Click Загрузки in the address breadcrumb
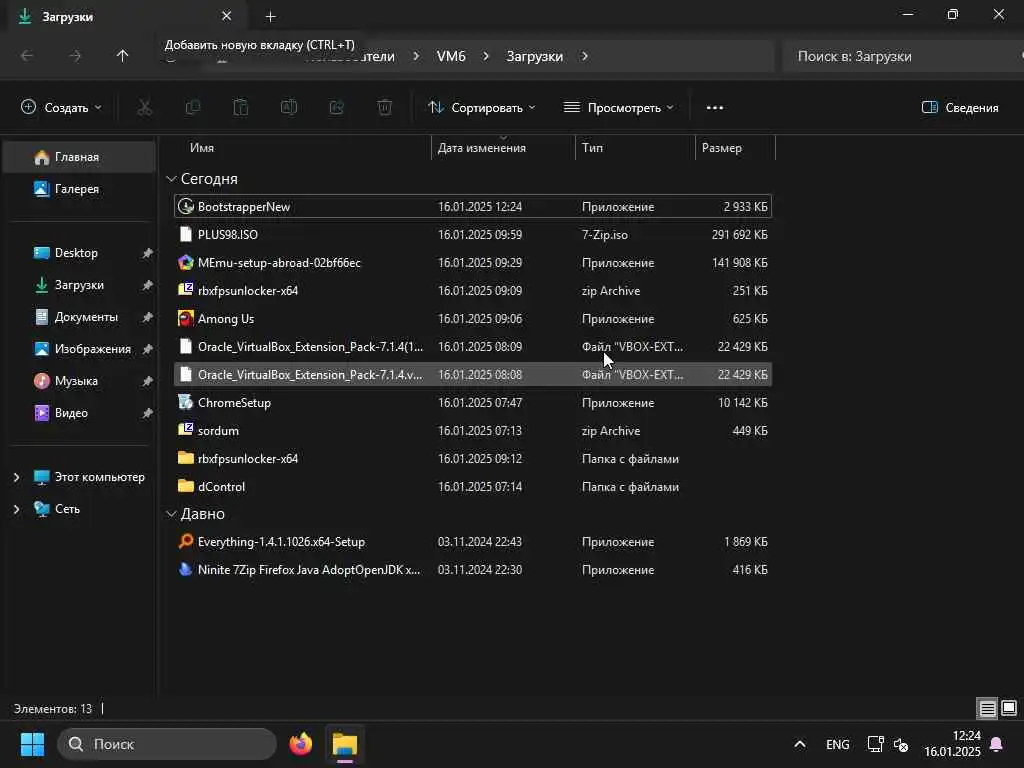Screen dimensions: 1024x768 [x=534, y=56]
